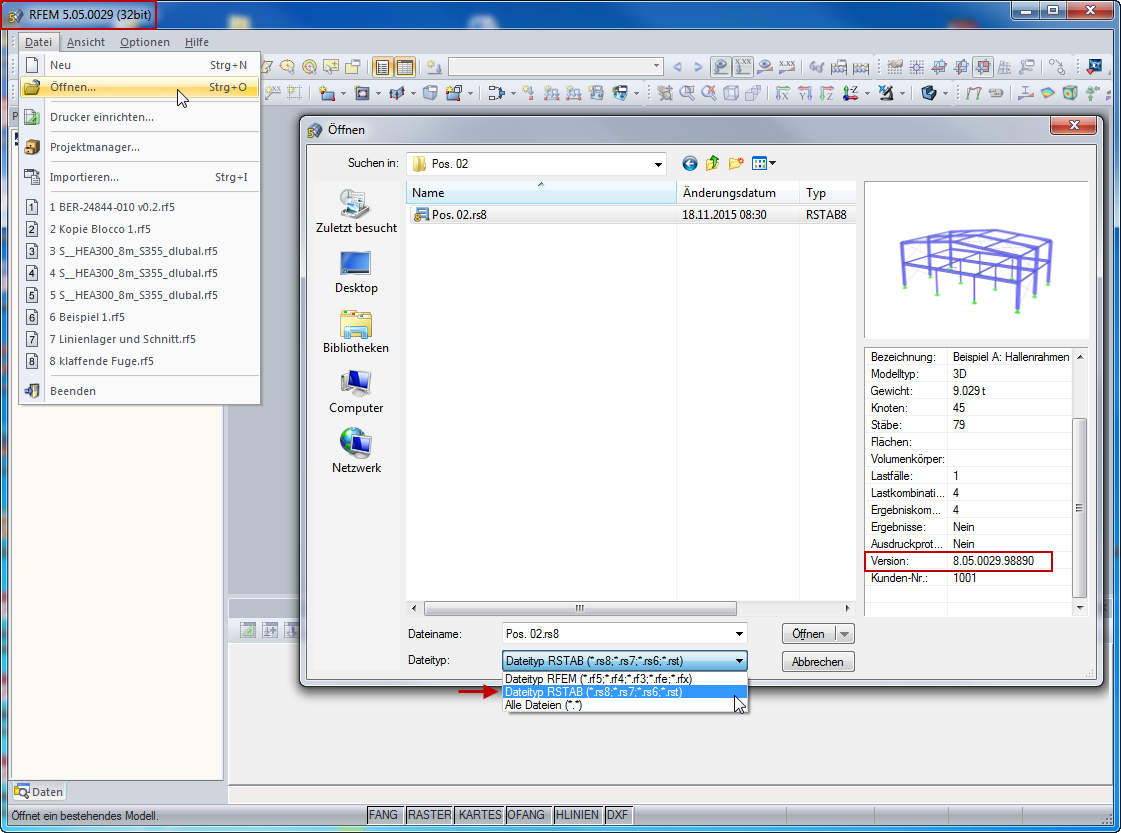
Task: Enable the DXF status bar option
Action: pyautogui.click(x=618, y=815)
